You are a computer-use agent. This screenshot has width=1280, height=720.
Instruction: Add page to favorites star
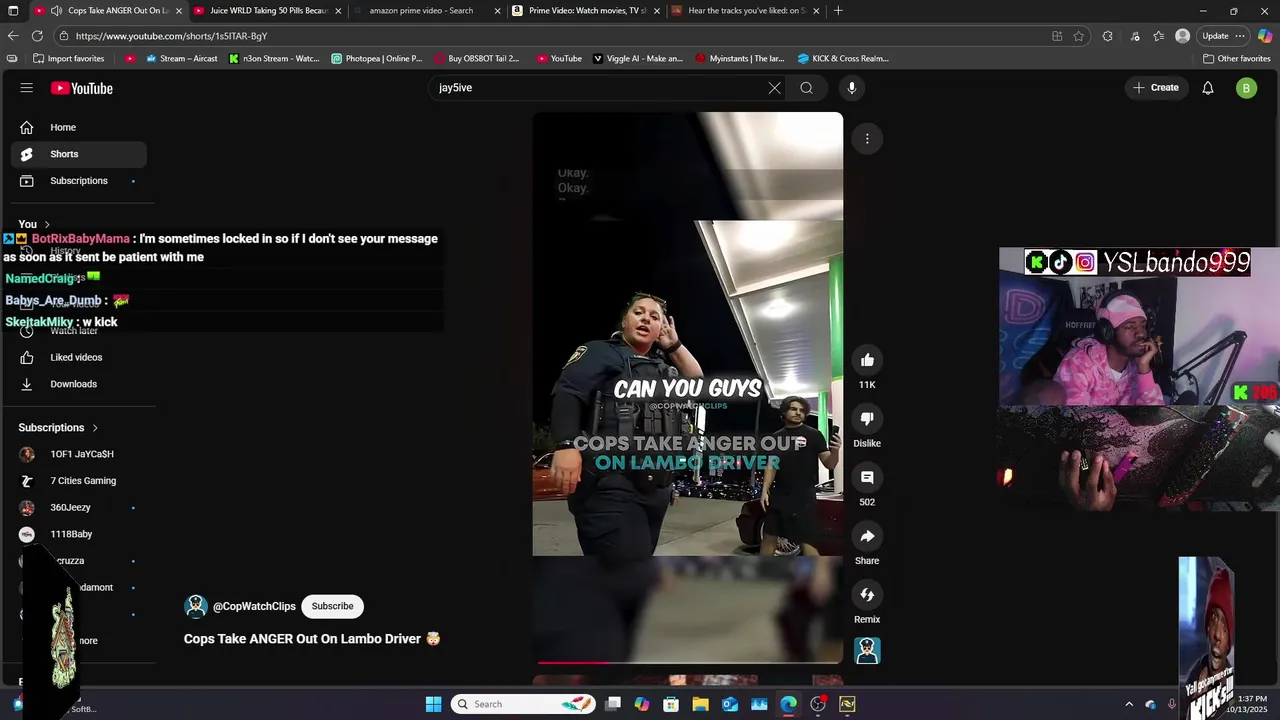tap(1079, 36)
